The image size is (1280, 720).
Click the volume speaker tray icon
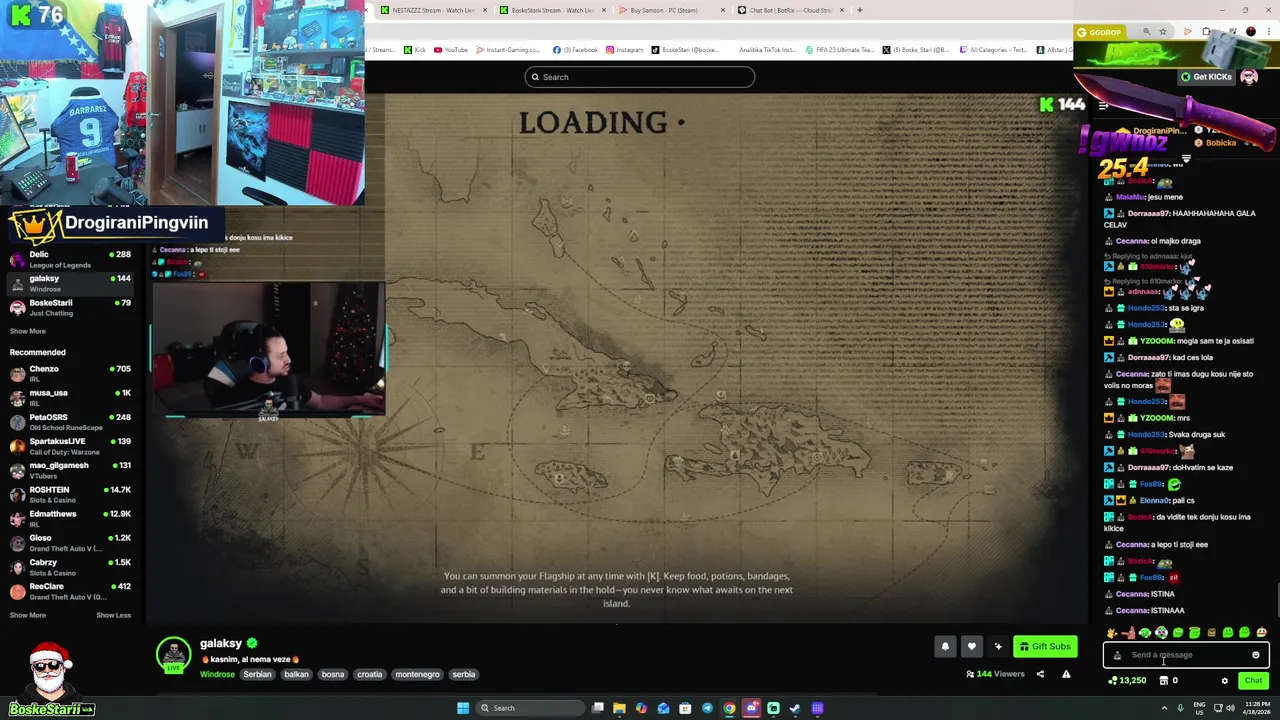click(1230, 708)
